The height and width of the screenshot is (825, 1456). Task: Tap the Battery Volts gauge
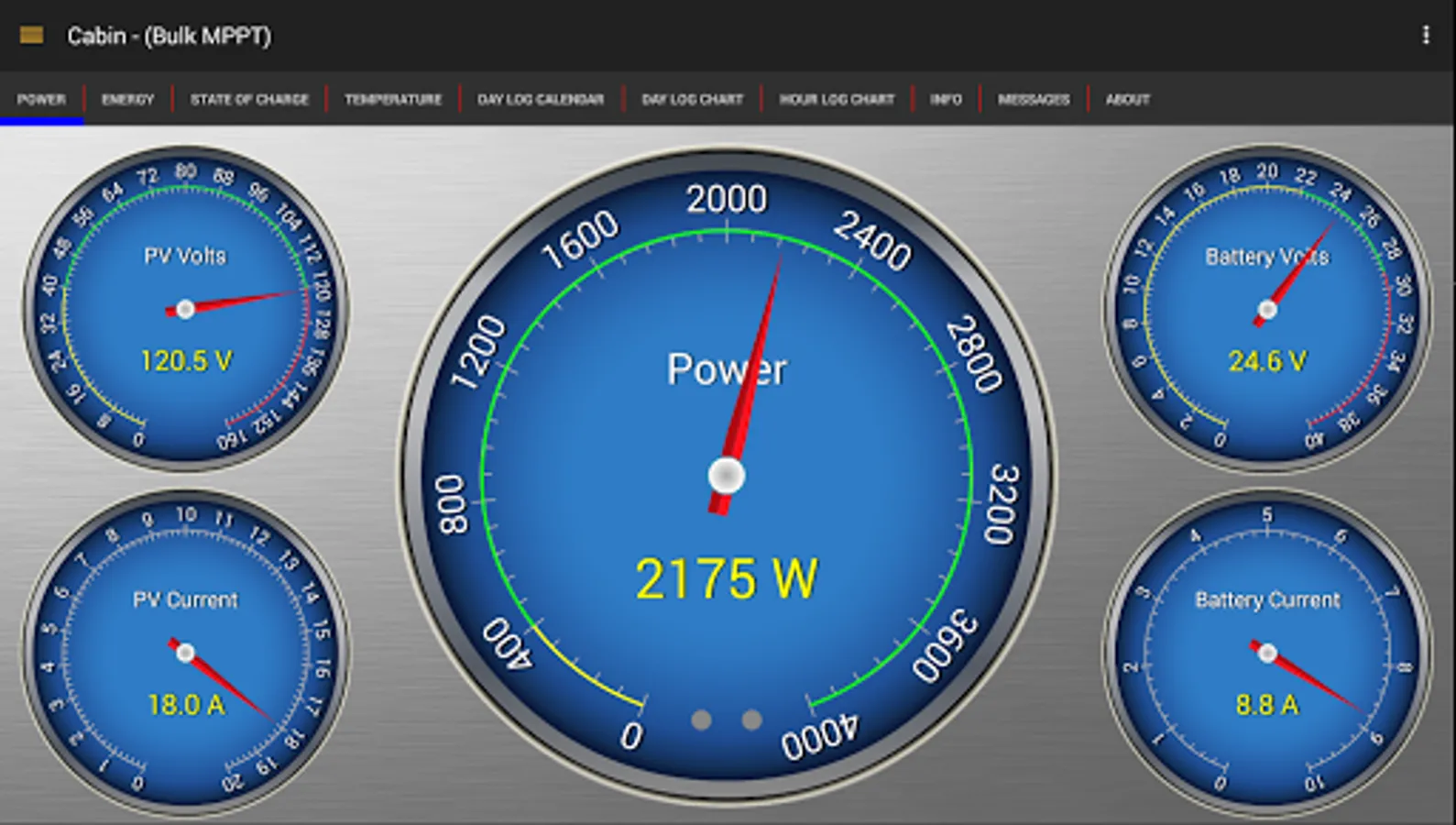pyautogui.click(x=1267, y=308)
